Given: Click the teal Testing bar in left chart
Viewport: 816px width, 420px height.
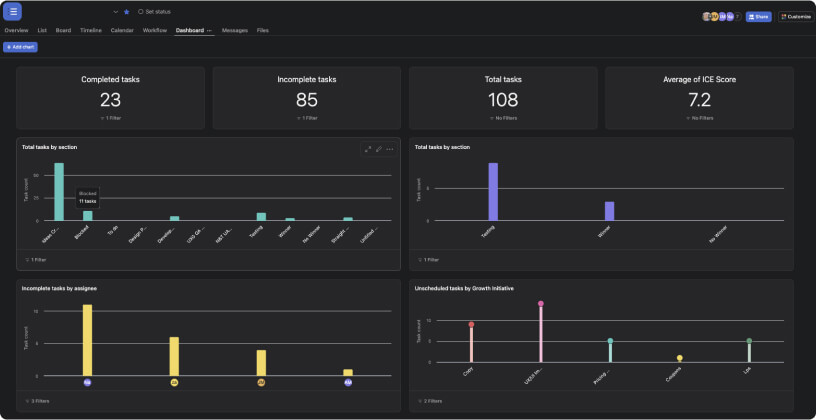Looking at the screenshot, I should click(261, 217).
